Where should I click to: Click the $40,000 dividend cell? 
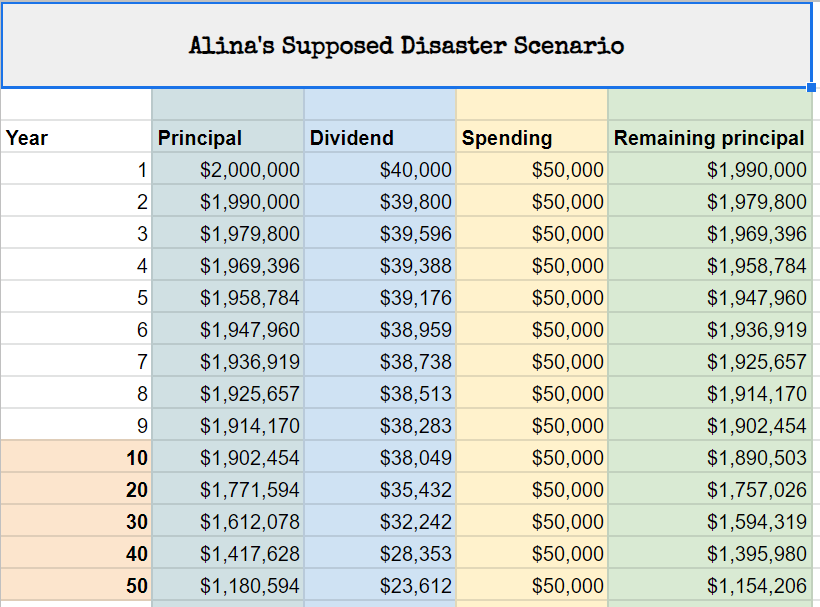(x=380, y=170)
